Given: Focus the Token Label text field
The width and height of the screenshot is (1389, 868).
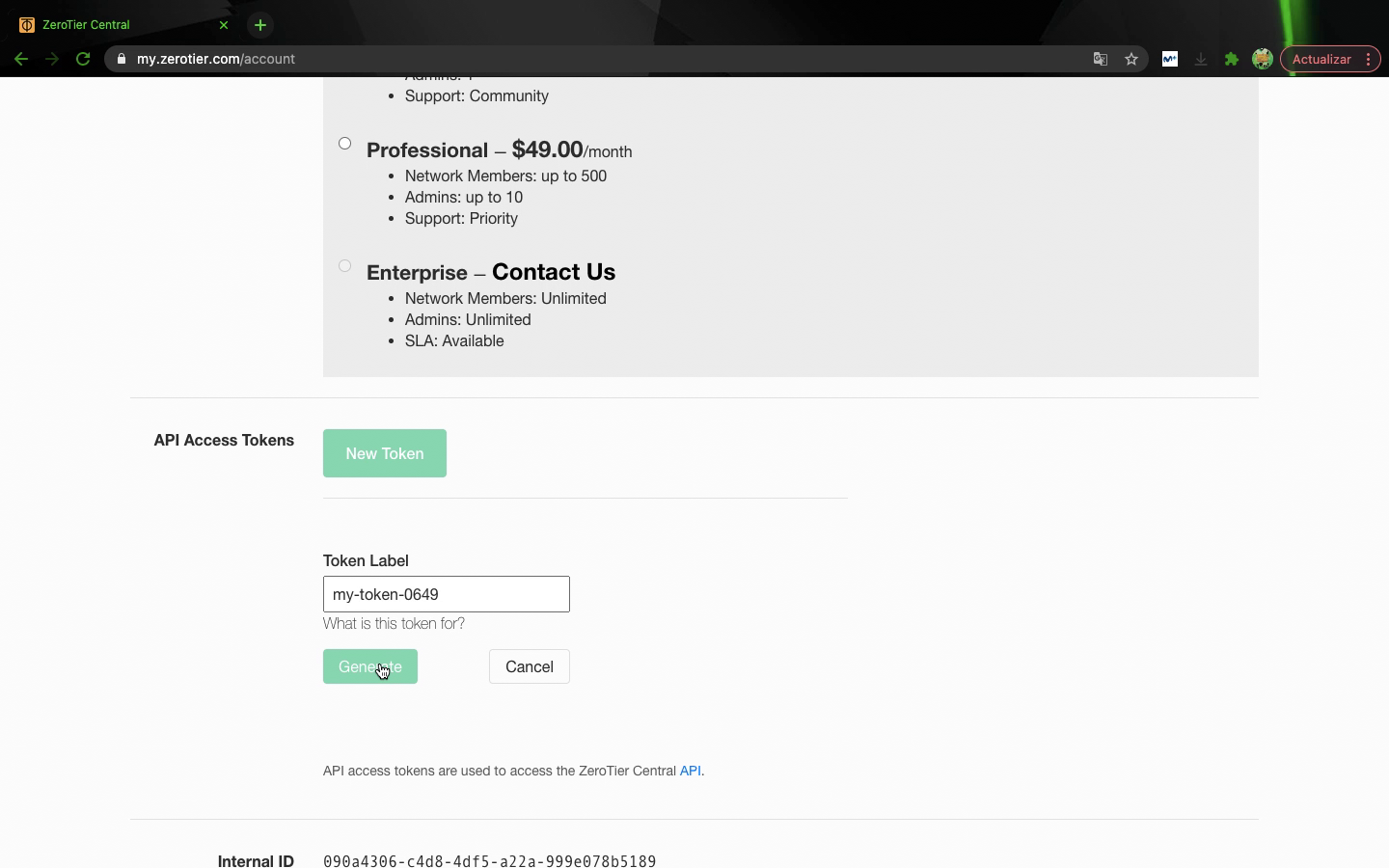Looking at the screenshot, I should click(446, 594).
